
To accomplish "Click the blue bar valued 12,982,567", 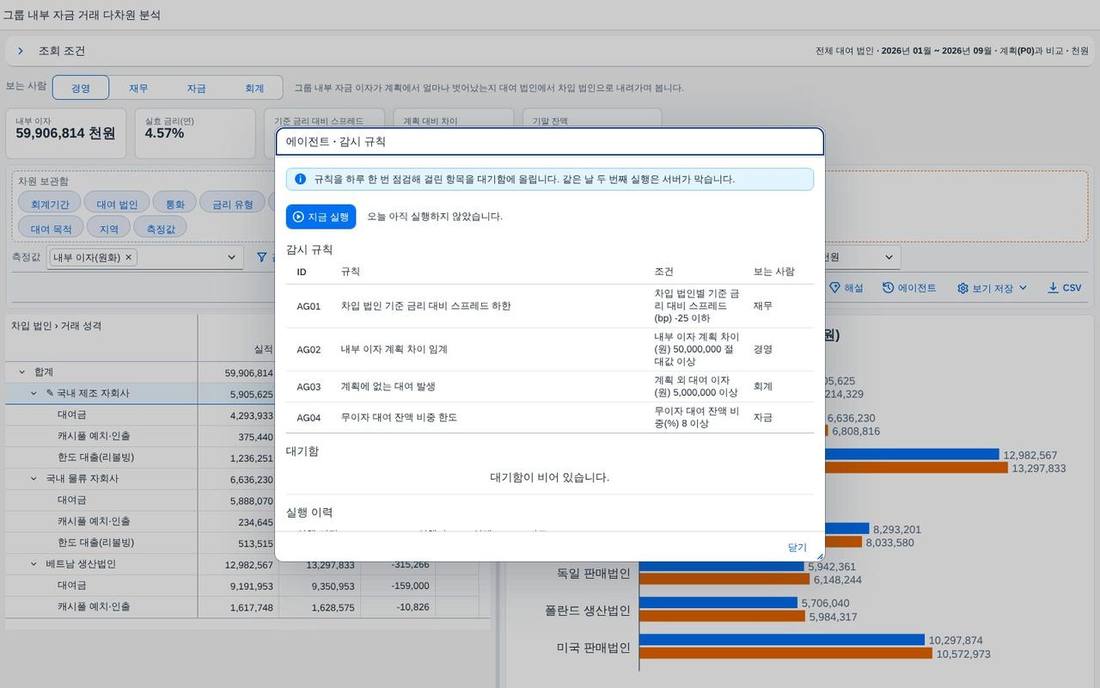I will (x=911, y=454).
